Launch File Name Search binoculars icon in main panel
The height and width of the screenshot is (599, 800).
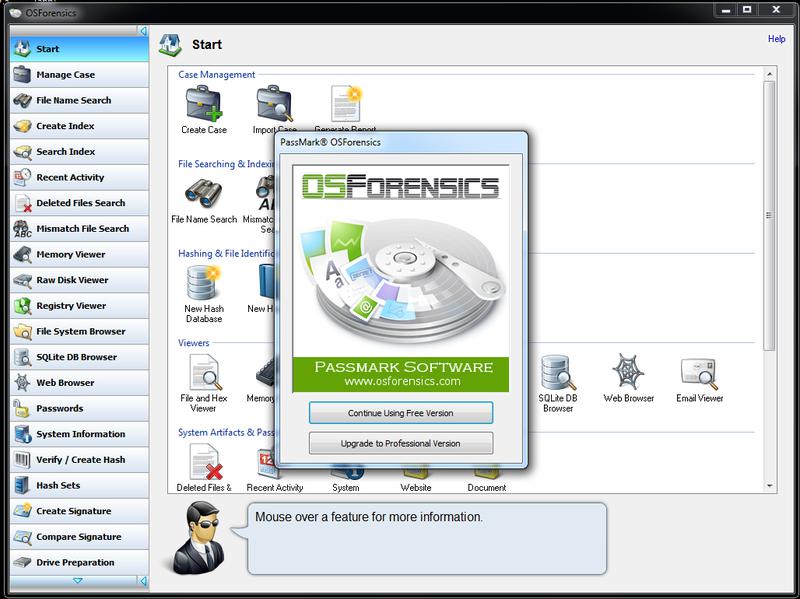tap(204, 193)
